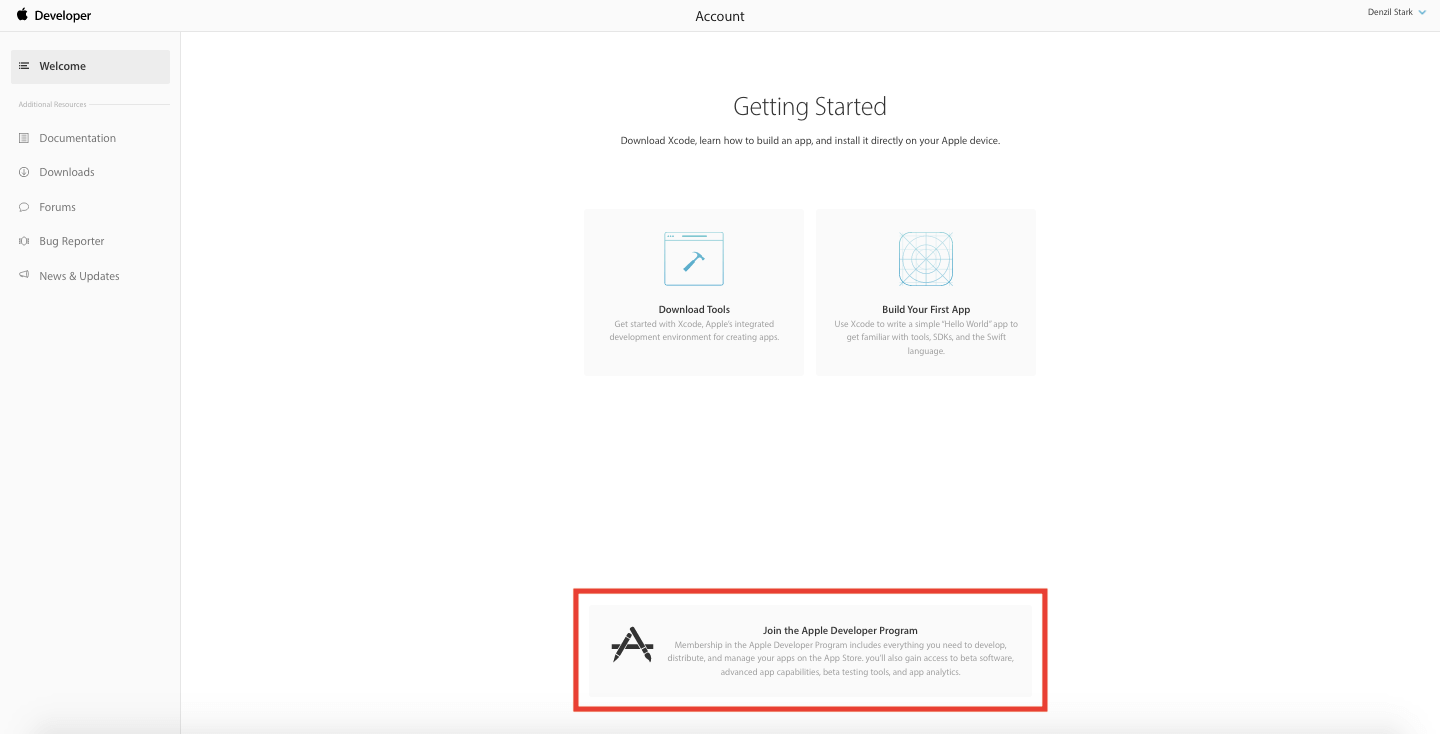
Task: Open the Denzil Stark account dropdown
Action: [1397, 12]
